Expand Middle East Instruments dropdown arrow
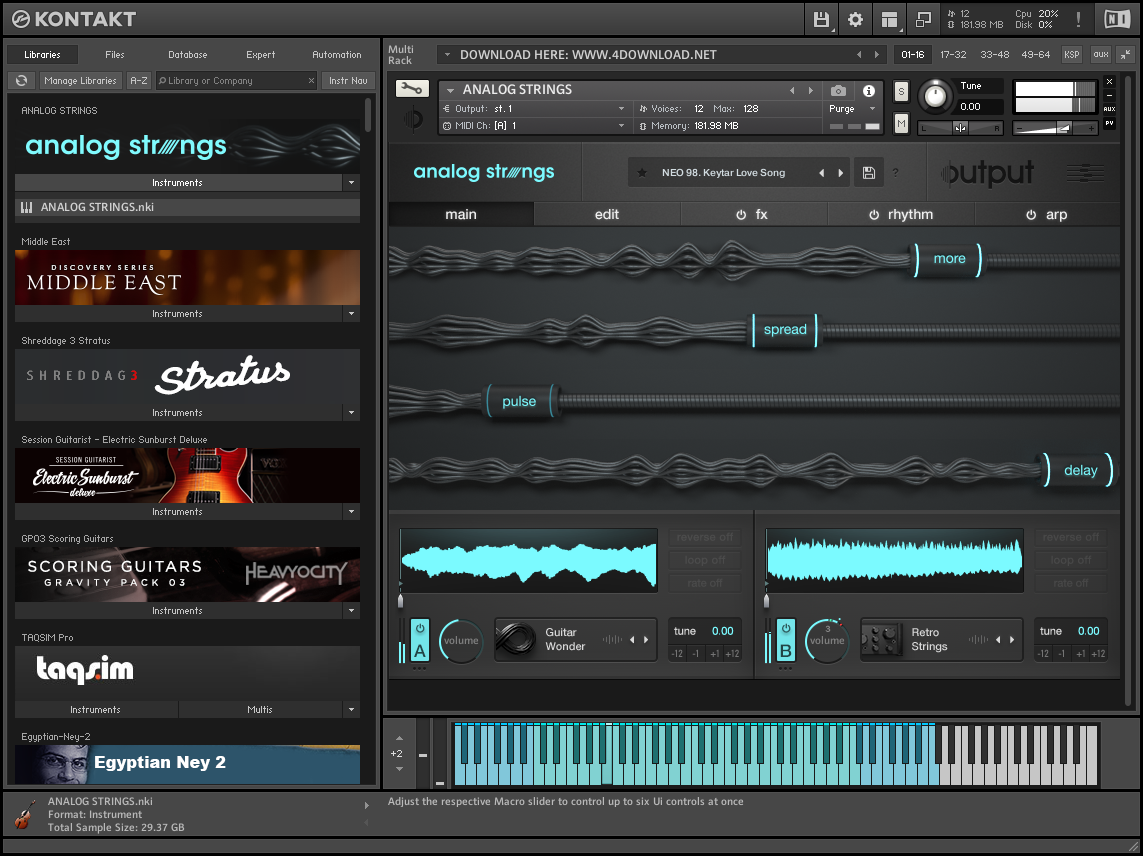The image size is (1143, 856). point(351,314)
